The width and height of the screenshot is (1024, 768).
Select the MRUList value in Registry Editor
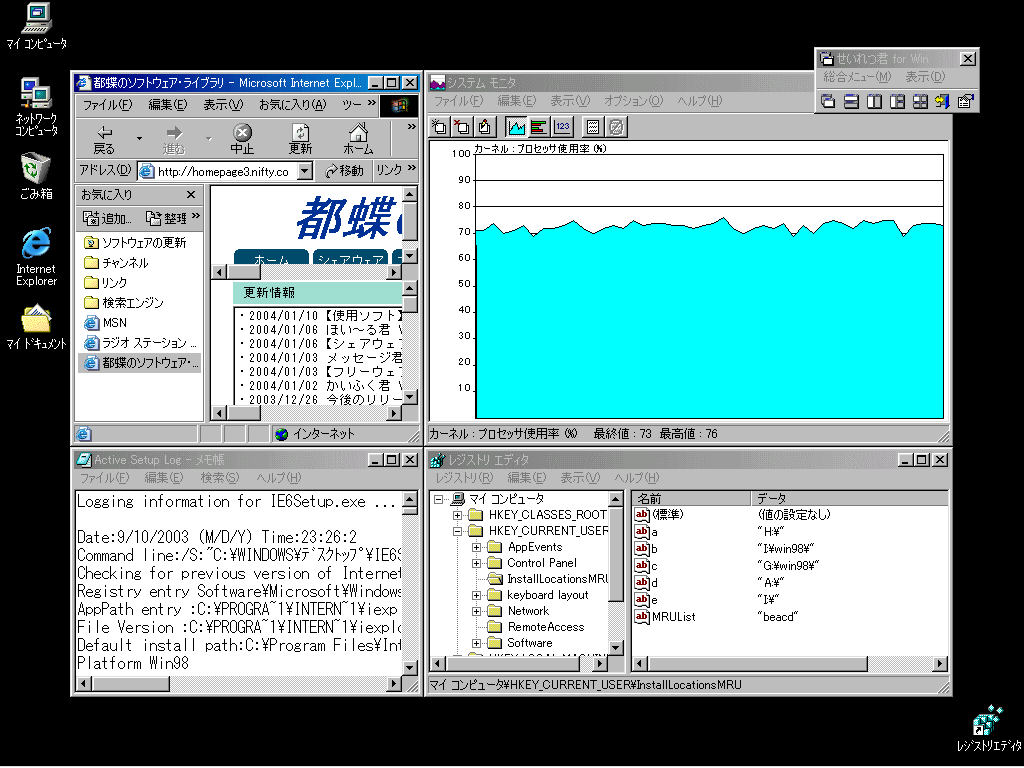673,616
